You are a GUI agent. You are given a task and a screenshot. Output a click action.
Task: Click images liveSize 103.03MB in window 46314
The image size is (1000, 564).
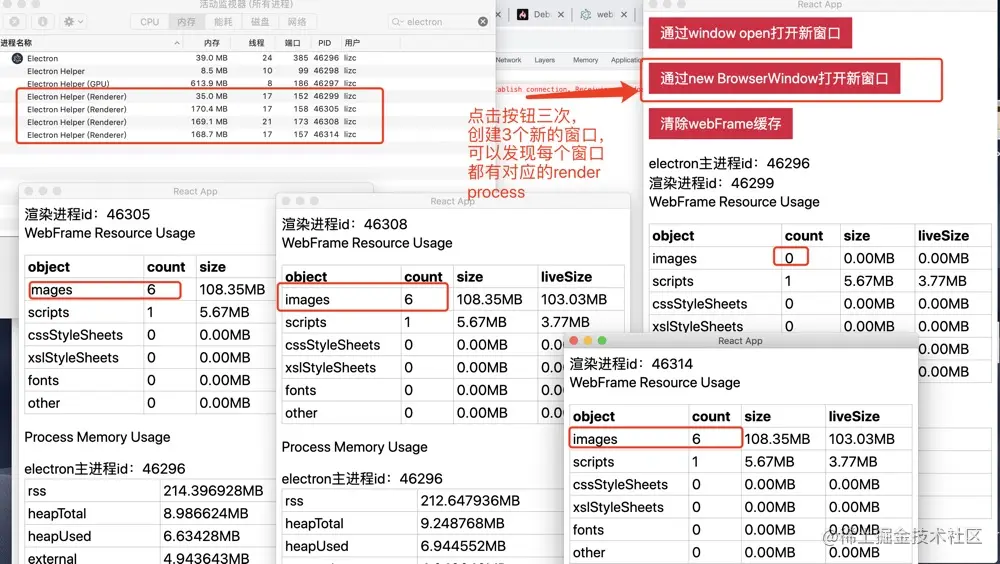click(861, 439)
